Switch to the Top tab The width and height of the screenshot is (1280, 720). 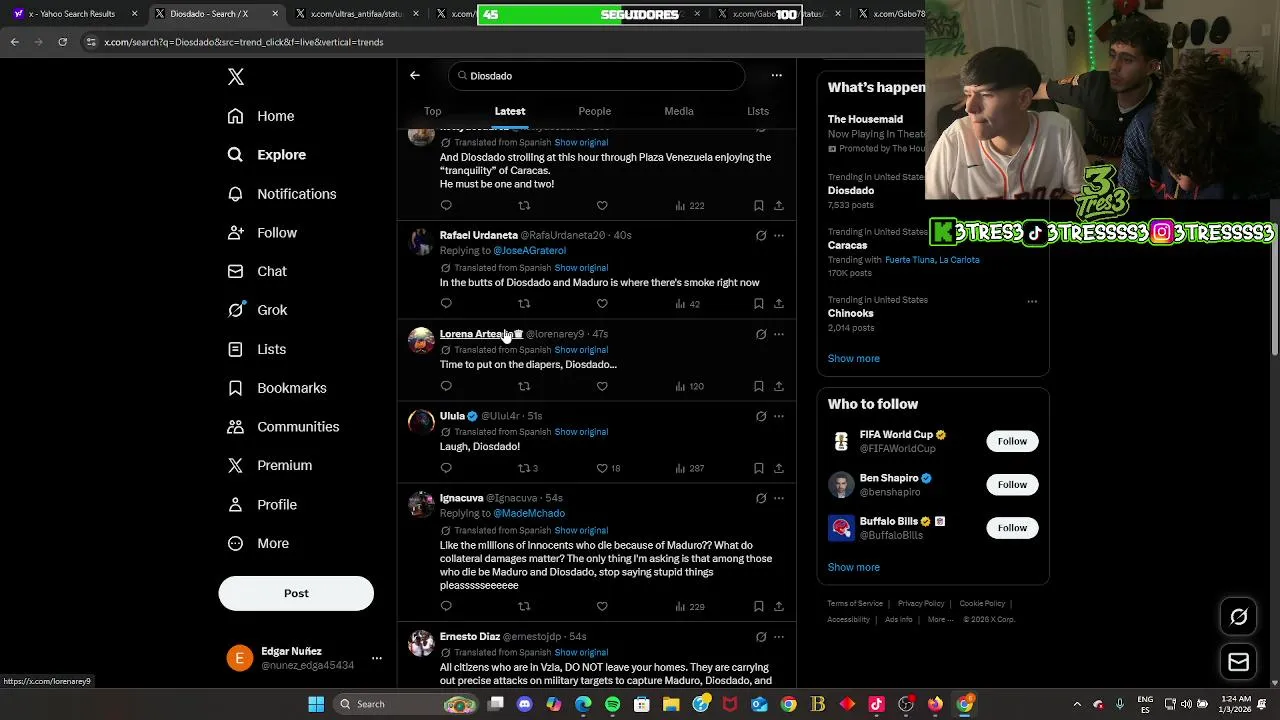pyautogui.click(x=432, y=111)
